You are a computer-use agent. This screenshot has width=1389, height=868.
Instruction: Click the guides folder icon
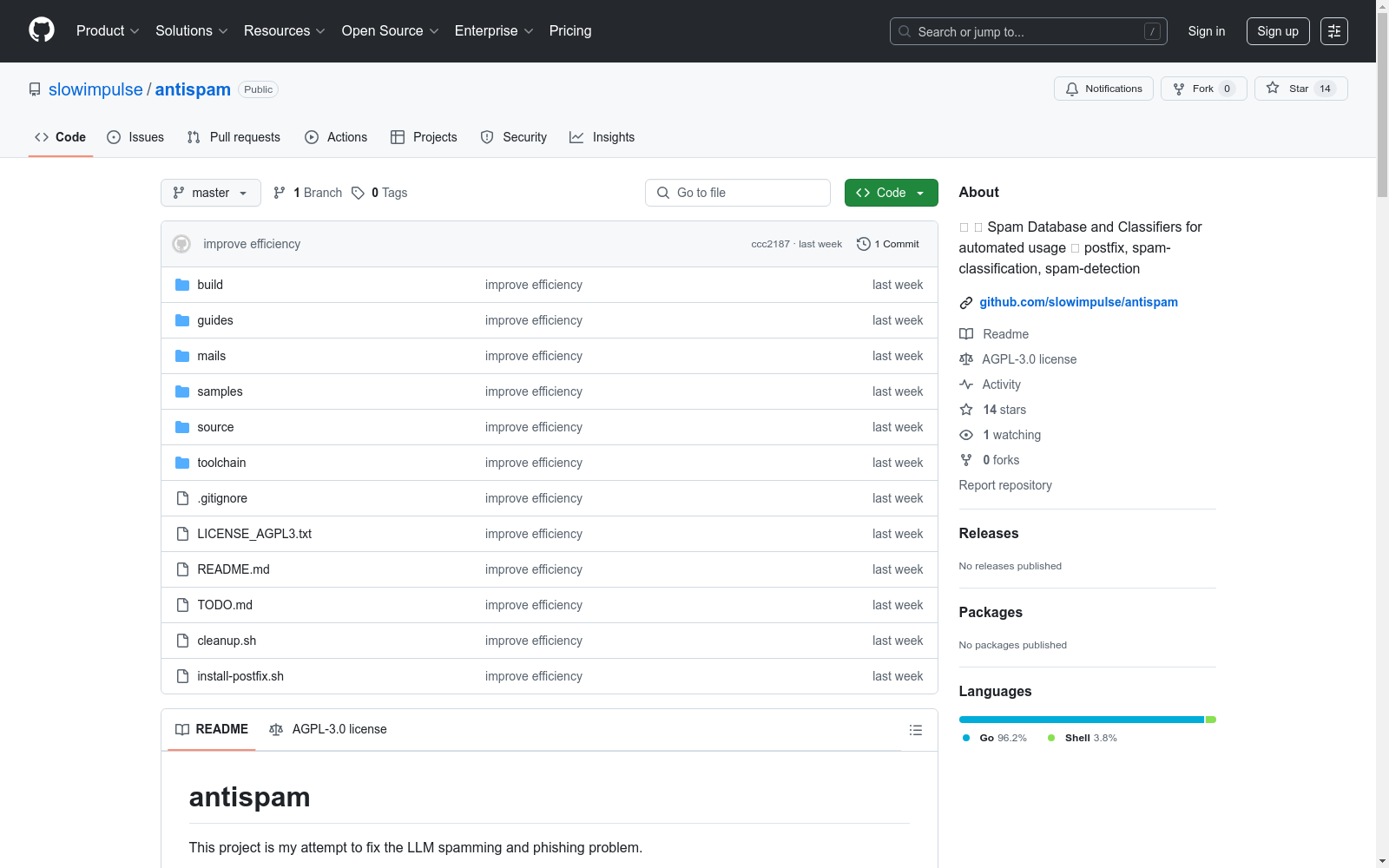[x=182, y=320]
